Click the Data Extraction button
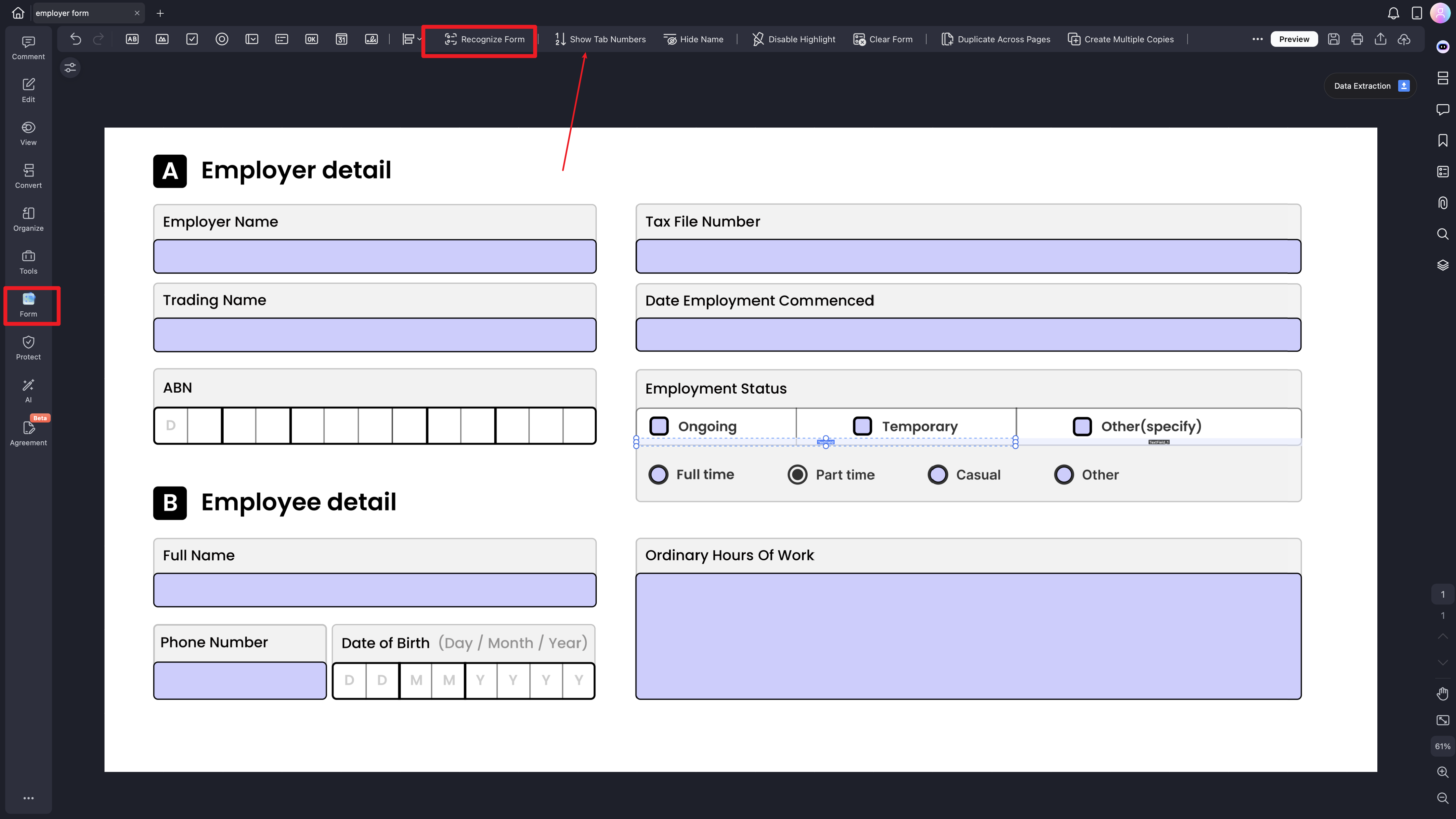 tap(1371, 86)
